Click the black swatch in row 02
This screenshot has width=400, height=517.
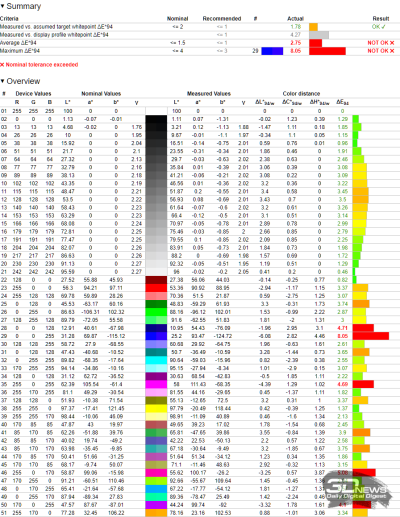(156, 119)
